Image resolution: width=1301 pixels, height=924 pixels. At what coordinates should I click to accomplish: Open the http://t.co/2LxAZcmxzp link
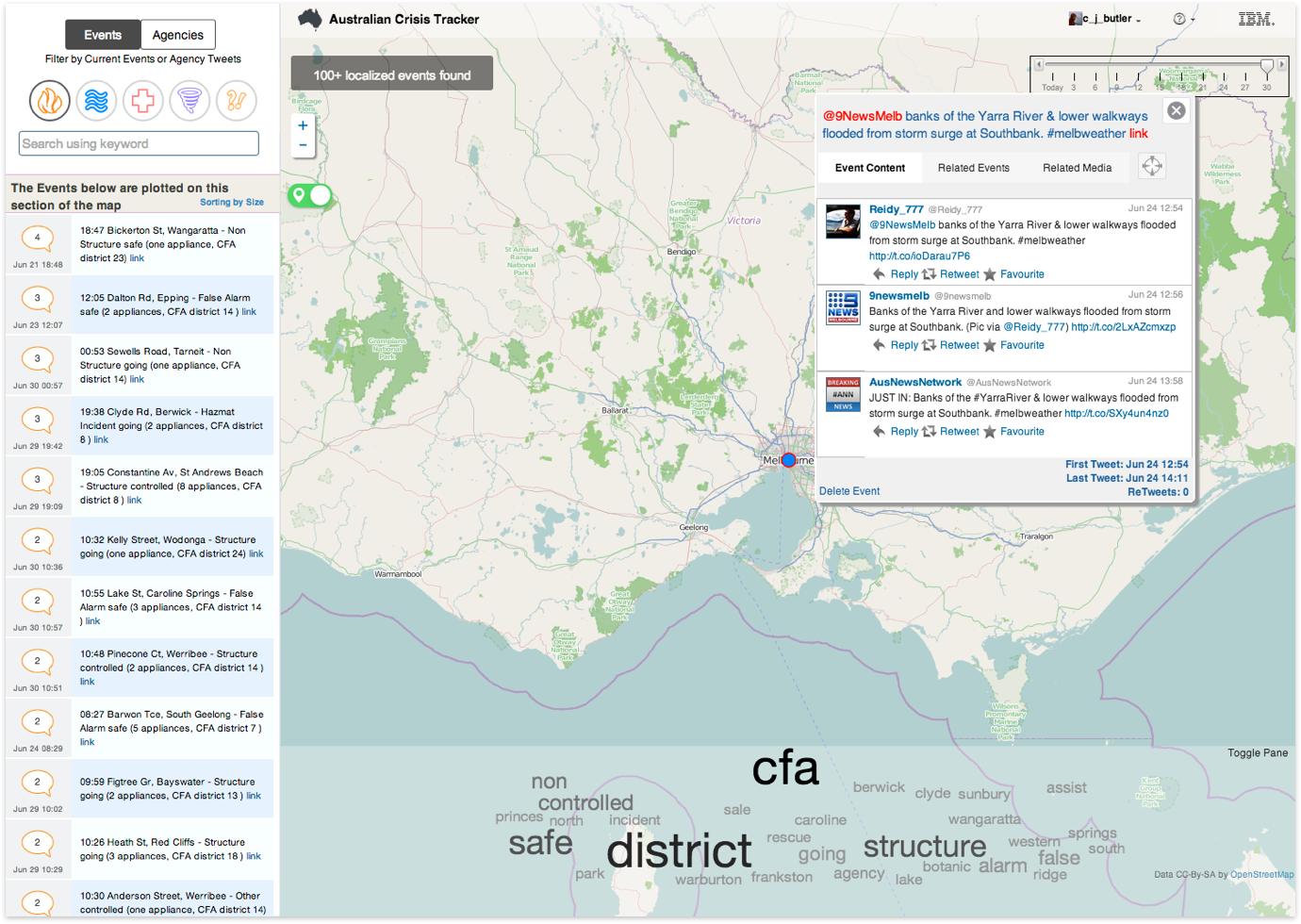(1124, 327)
